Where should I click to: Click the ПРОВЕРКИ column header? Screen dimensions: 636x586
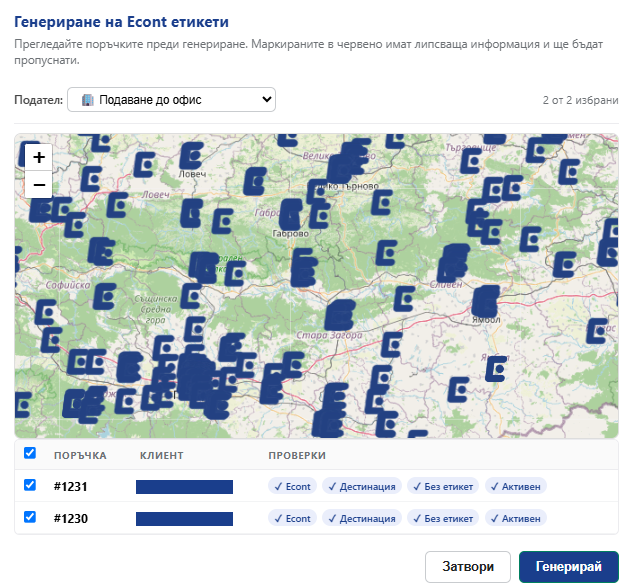point(297,455)
